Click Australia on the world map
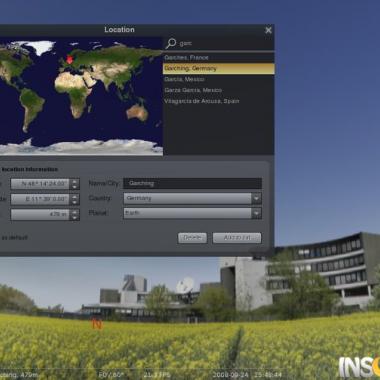 (137, 112)
